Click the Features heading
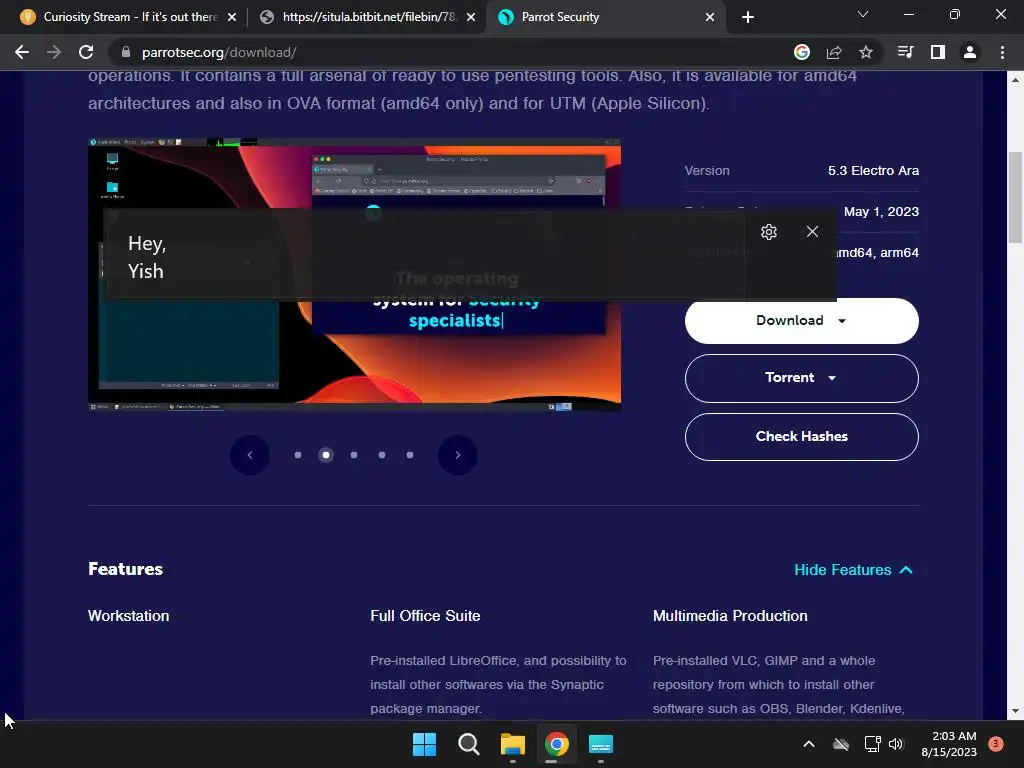The image size is (1024, 768). coord(125,569)
